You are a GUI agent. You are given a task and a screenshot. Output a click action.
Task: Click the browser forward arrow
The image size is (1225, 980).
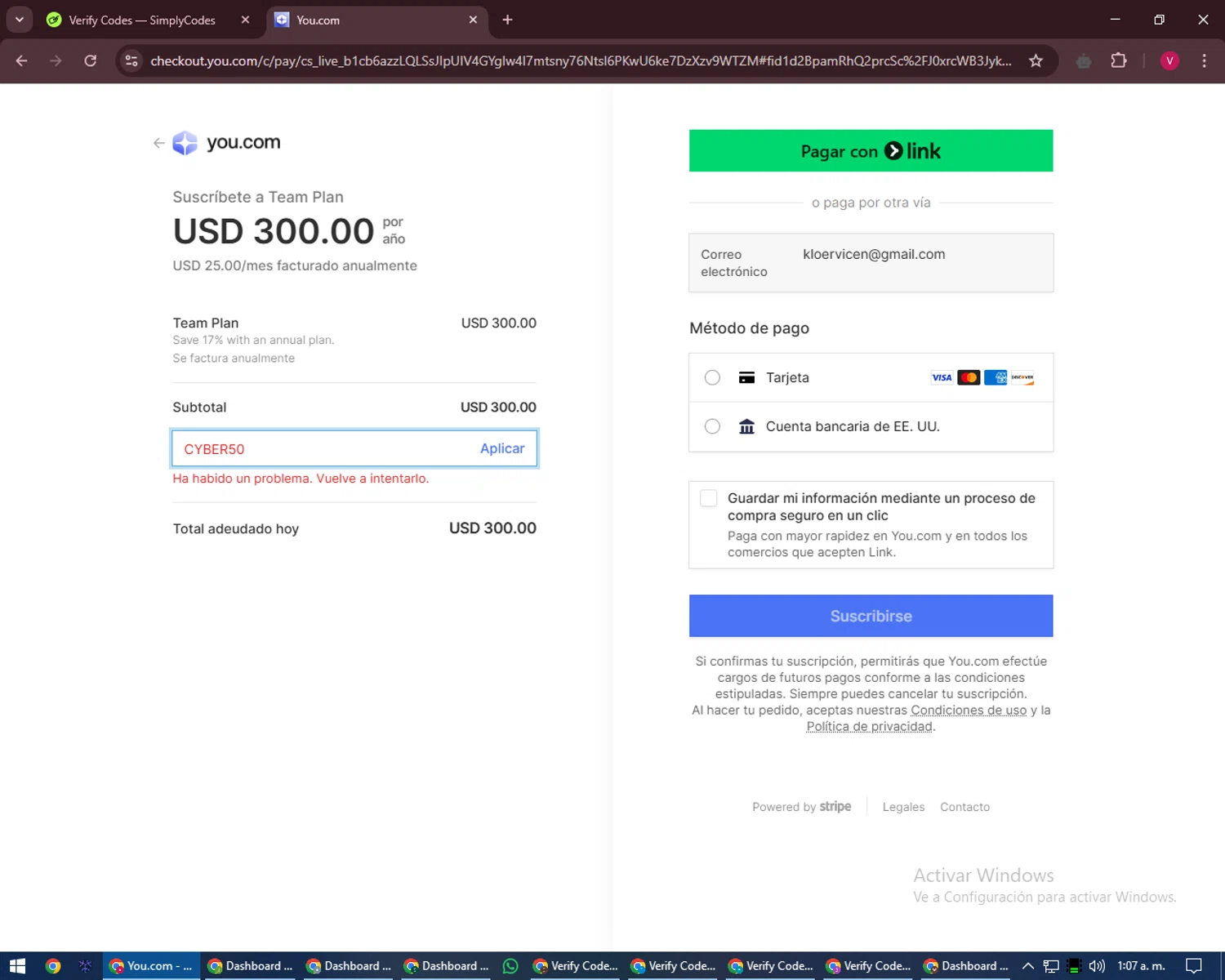point(56,60)
